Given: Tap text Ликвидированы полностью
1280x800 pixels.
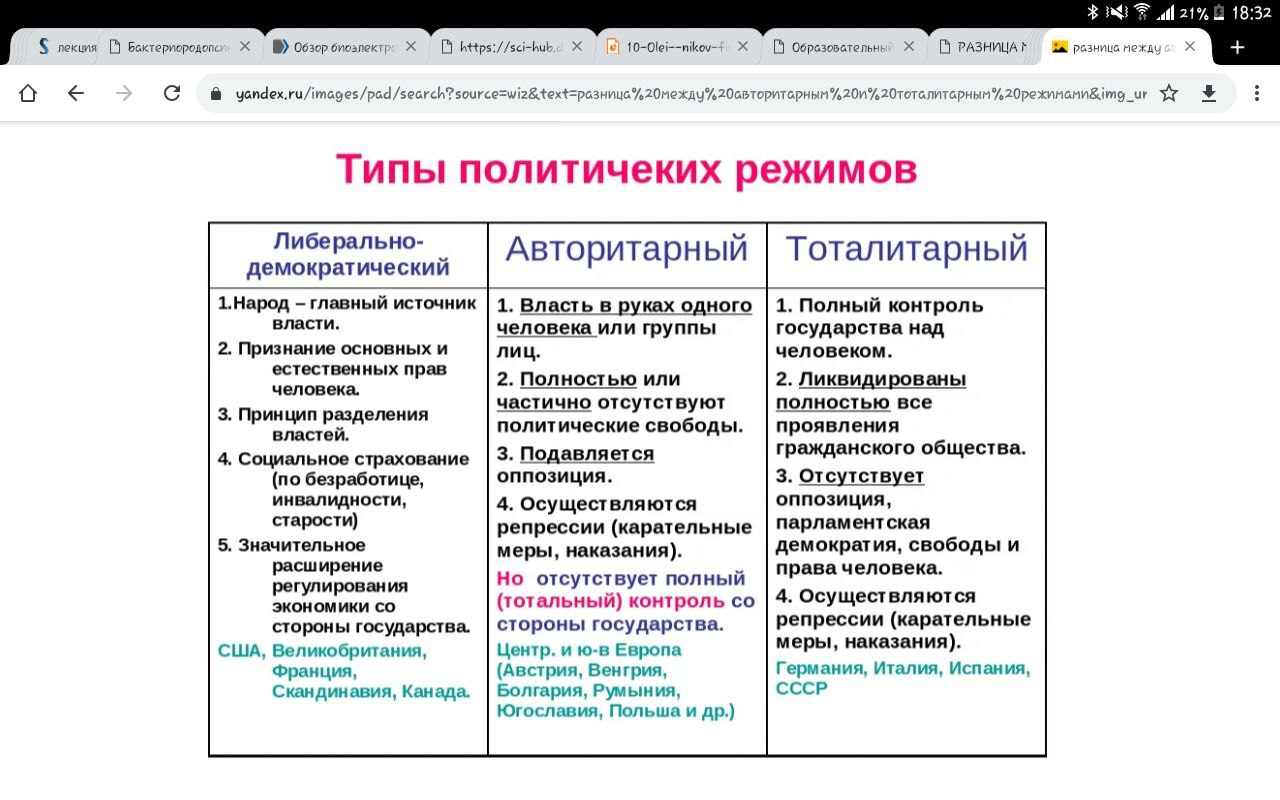Looking at the screenshot, I should [871, 391].
